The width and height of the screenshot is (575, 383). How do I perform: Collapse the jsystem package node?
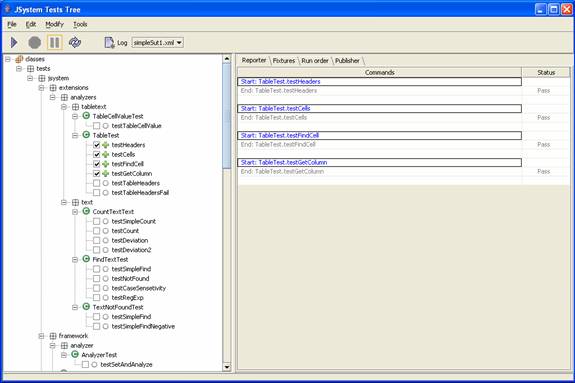[30, 78]
